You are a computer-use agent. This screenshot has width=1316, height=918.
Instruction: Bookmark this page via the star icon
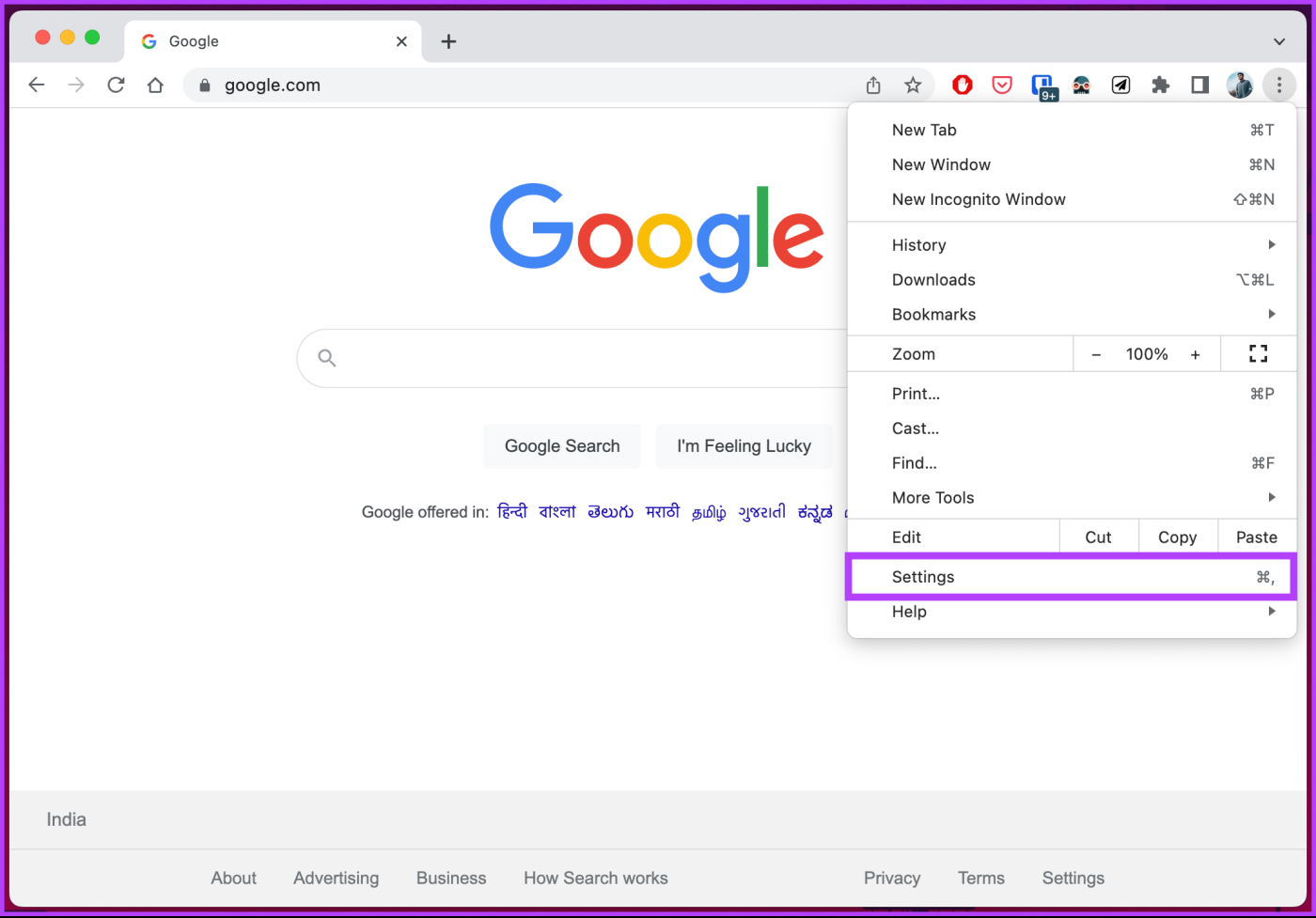pyautogui.click(x=913, y=85)
